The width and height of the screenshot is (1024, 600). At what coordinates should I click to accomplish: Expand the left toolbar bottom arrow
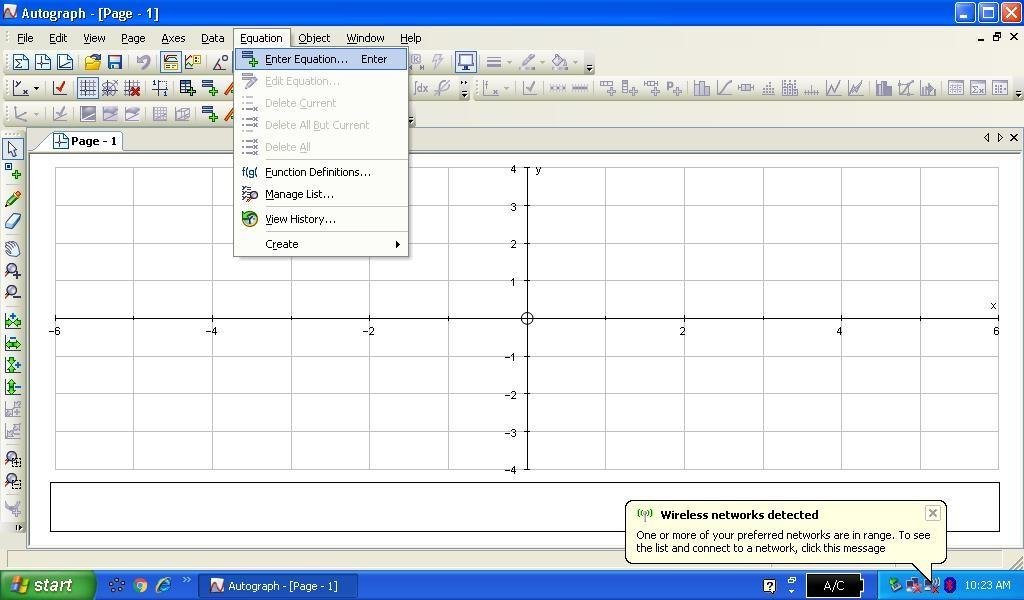click(x=19, y=527)
